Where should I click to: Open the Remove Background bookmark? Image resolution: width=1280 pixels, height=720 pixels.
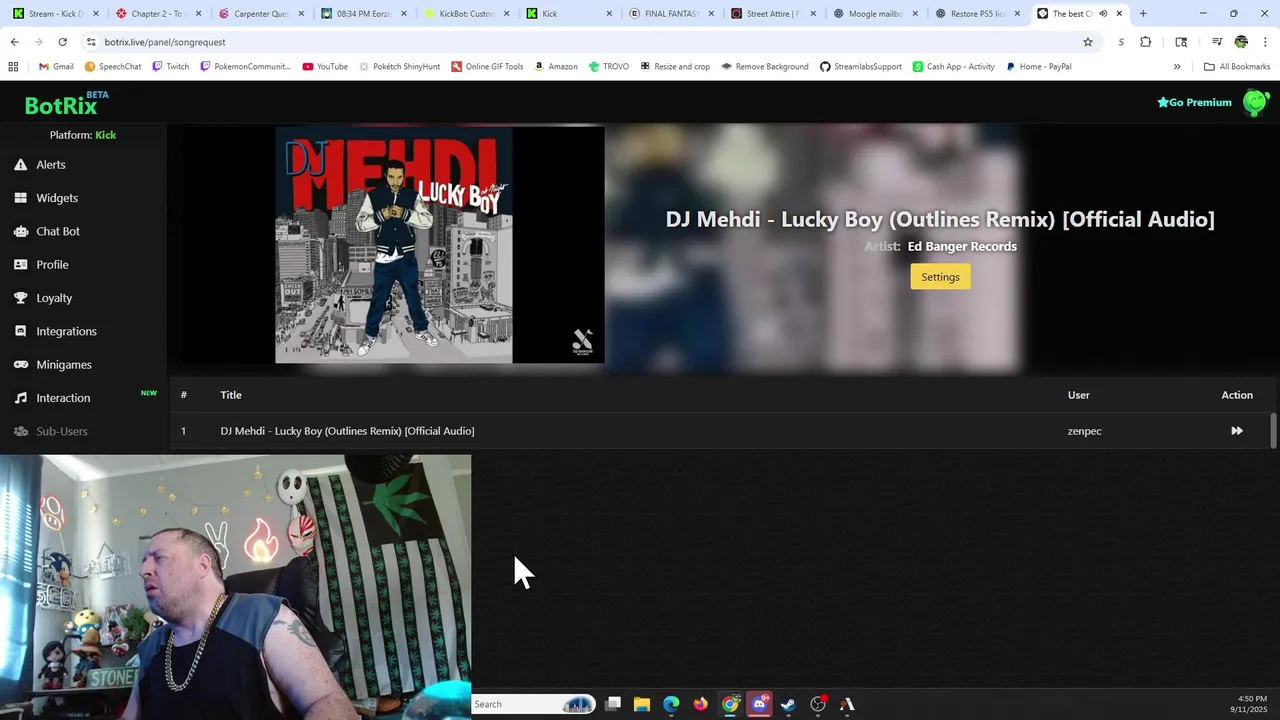765,67
